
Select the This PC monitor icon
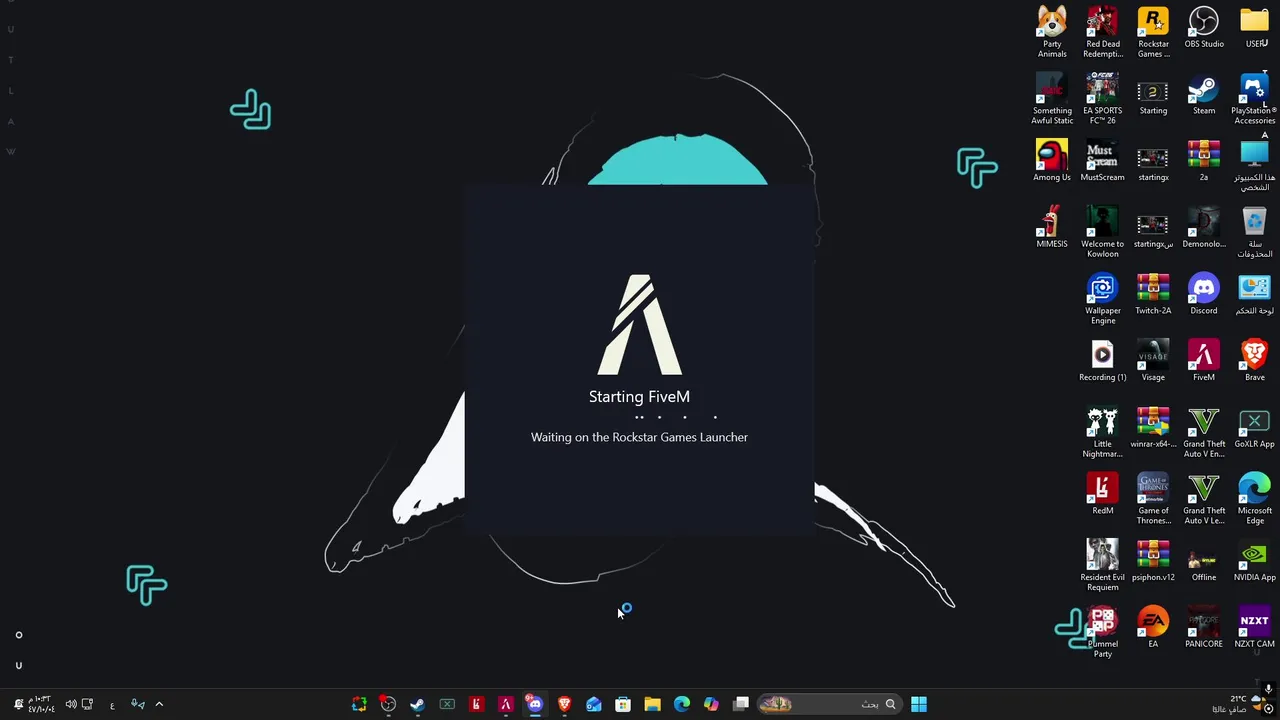1254,166
